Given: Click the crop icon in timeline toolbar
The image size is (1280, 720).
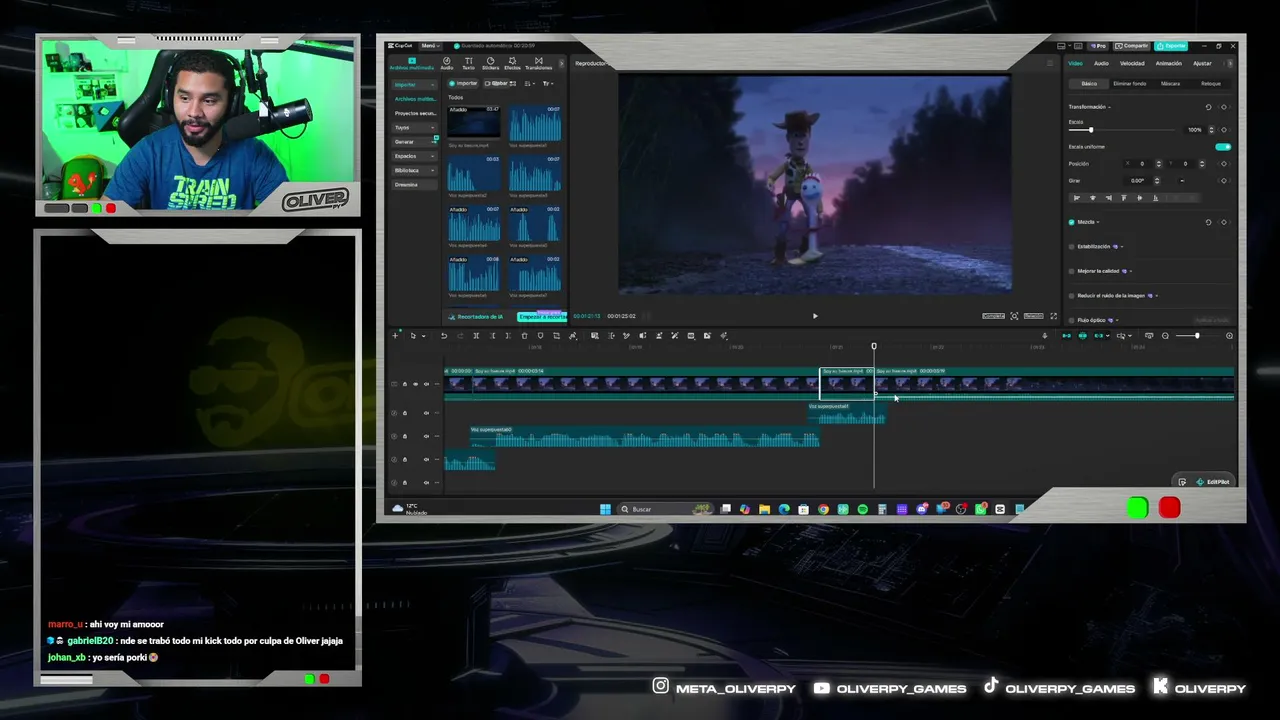Looking at the screenshot, I should coord(557,336).
